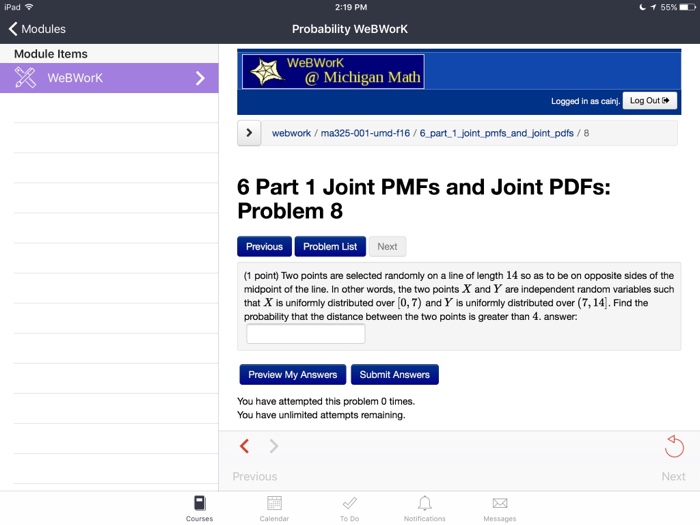Open Messages envelope icon

[499, 504]
